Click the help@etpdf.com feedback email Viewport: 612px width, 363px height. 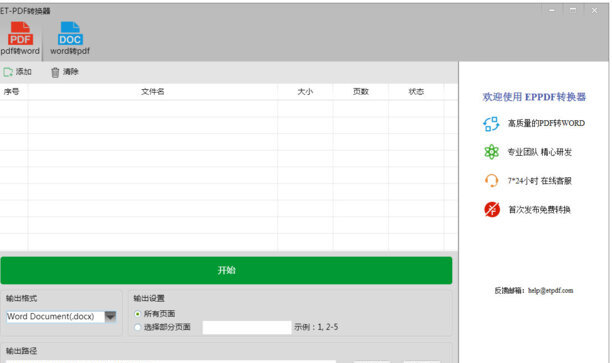[551, 290]
